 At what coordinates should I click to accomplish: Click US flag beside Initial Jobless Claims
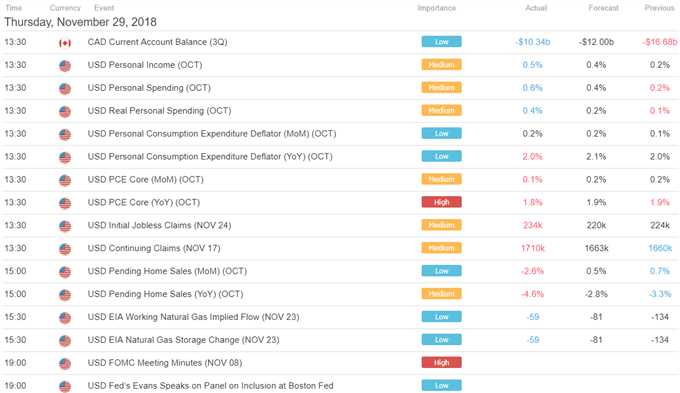point(65,226)
